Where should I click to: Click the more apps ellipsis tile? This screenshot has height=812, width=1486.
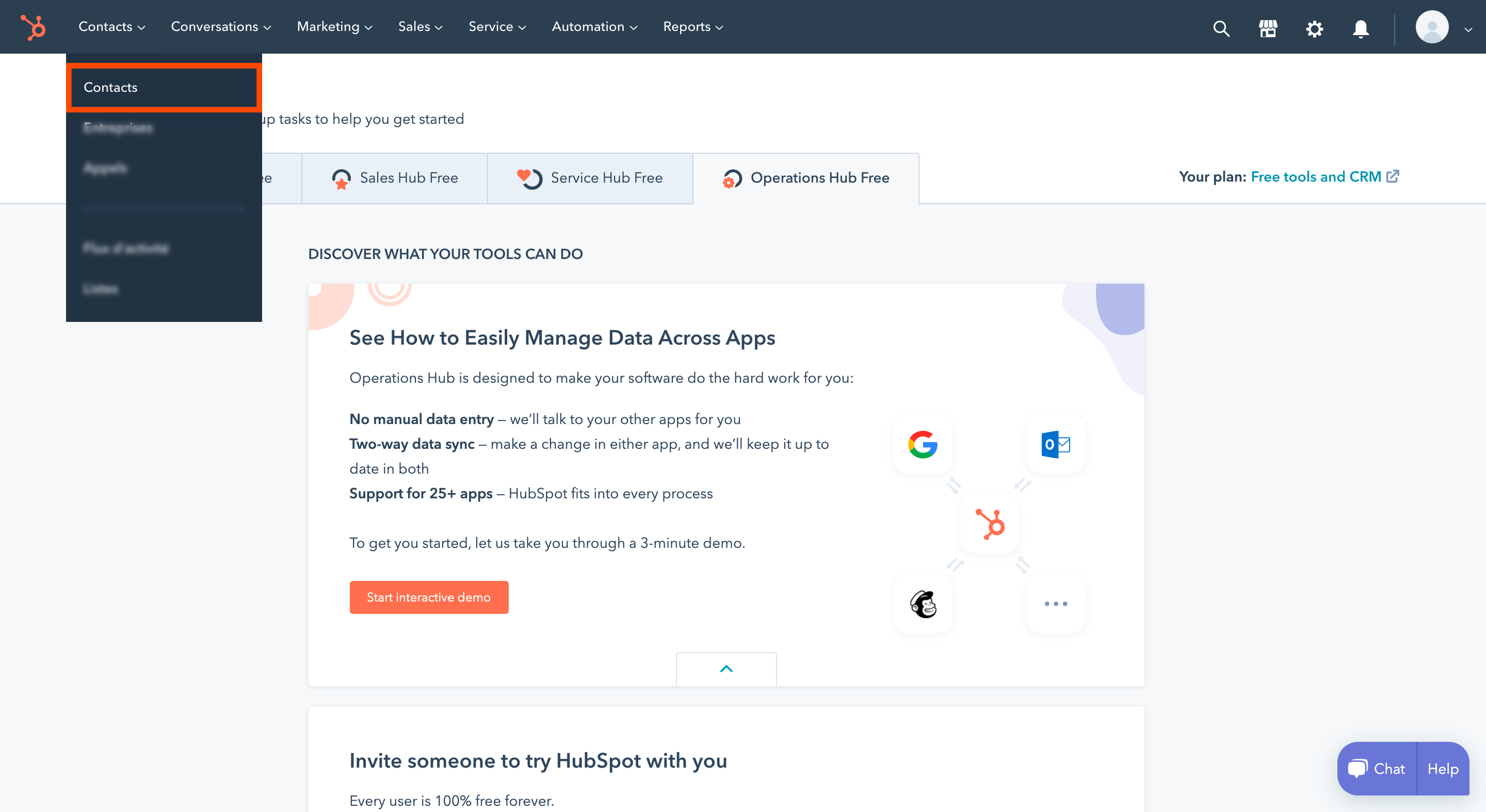pyautogui.click(x=1056, y=603)
